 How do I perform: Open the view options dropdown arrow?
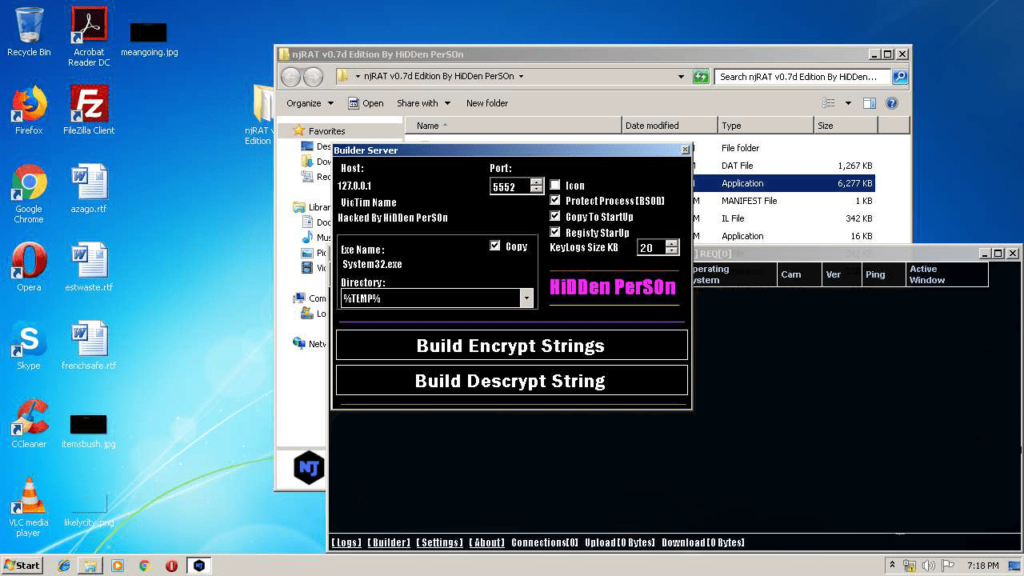click(x=848, y=103)
